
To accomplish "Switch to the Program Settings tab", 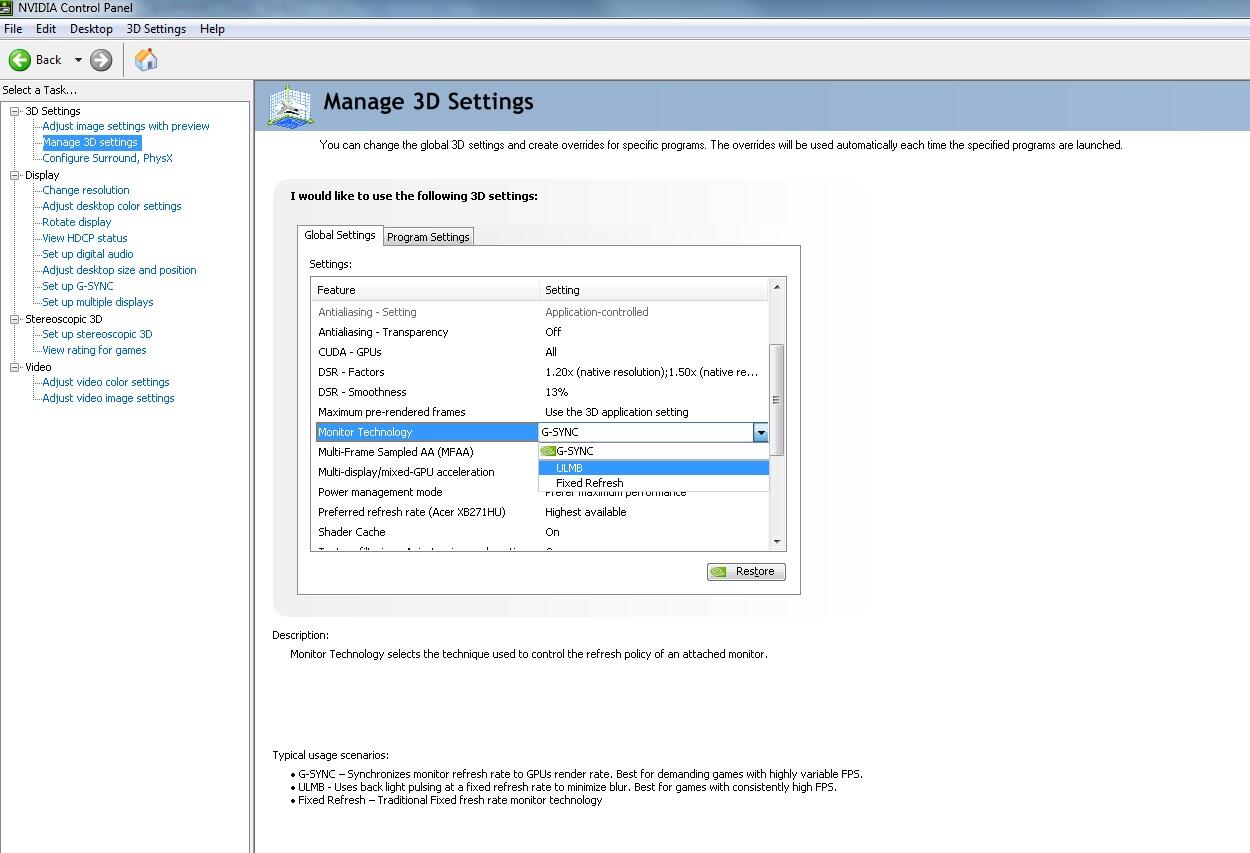I will click(x=428, y=237).
